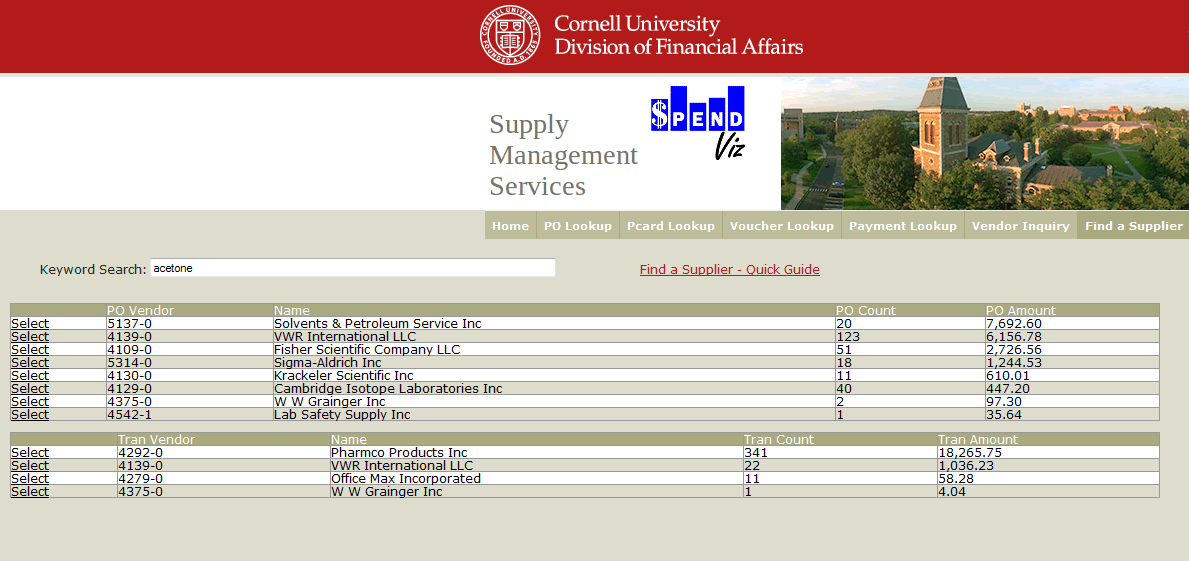Viewport: 1189px width, 561px height.
Task: Select the Pharmco Products Inc row
Action: pyautogui.click(x=30, y=453)
